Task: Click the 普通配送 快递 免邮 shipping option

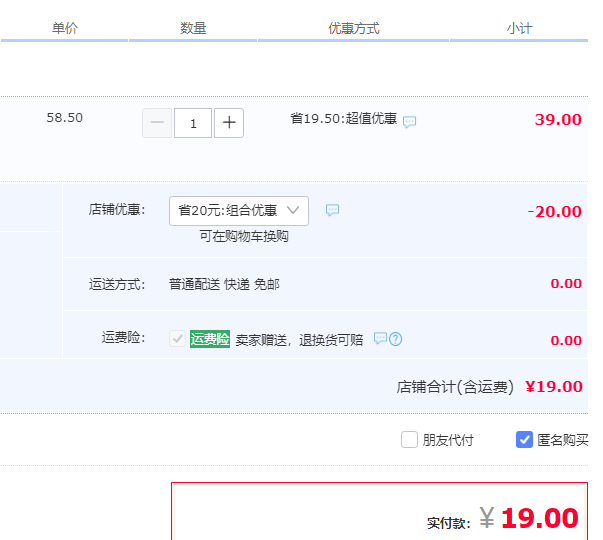Action: click(224, 284)
